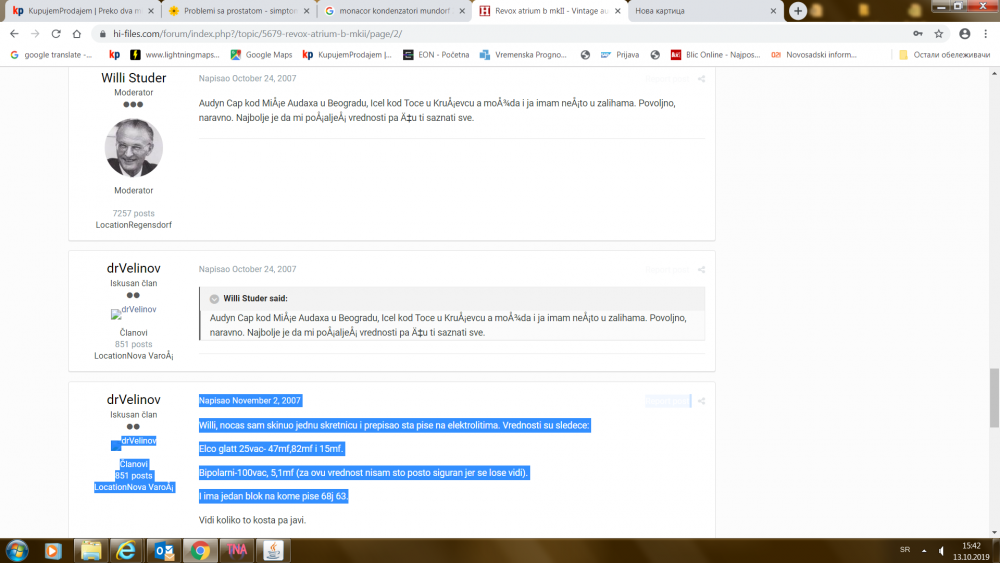Open File Explorer from taskbar
The height and width of the screenshot is (563, 1000).
(x=91, y=550)
